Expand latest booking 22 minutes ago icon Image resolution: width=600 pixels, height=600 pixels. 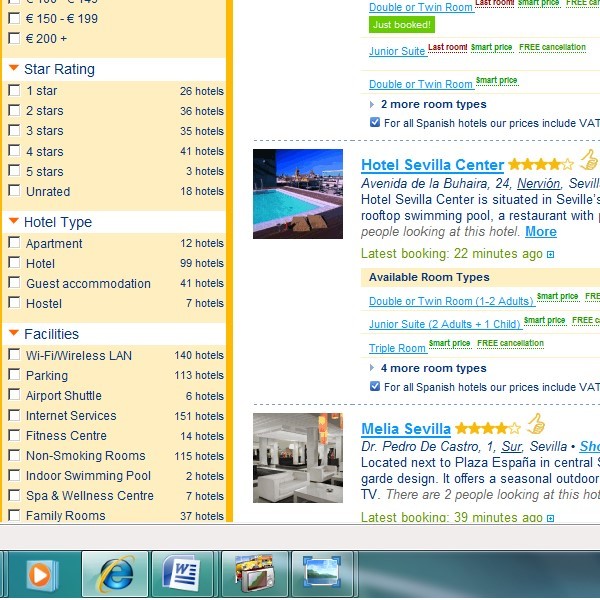[x=550, y=254]
